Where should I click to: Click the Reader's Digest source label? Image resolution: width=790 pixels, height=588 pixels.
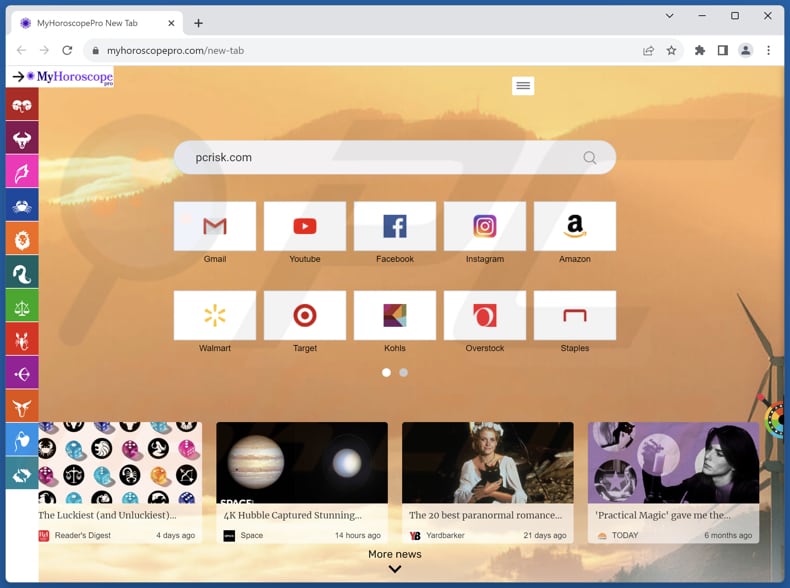pos(83,535)
